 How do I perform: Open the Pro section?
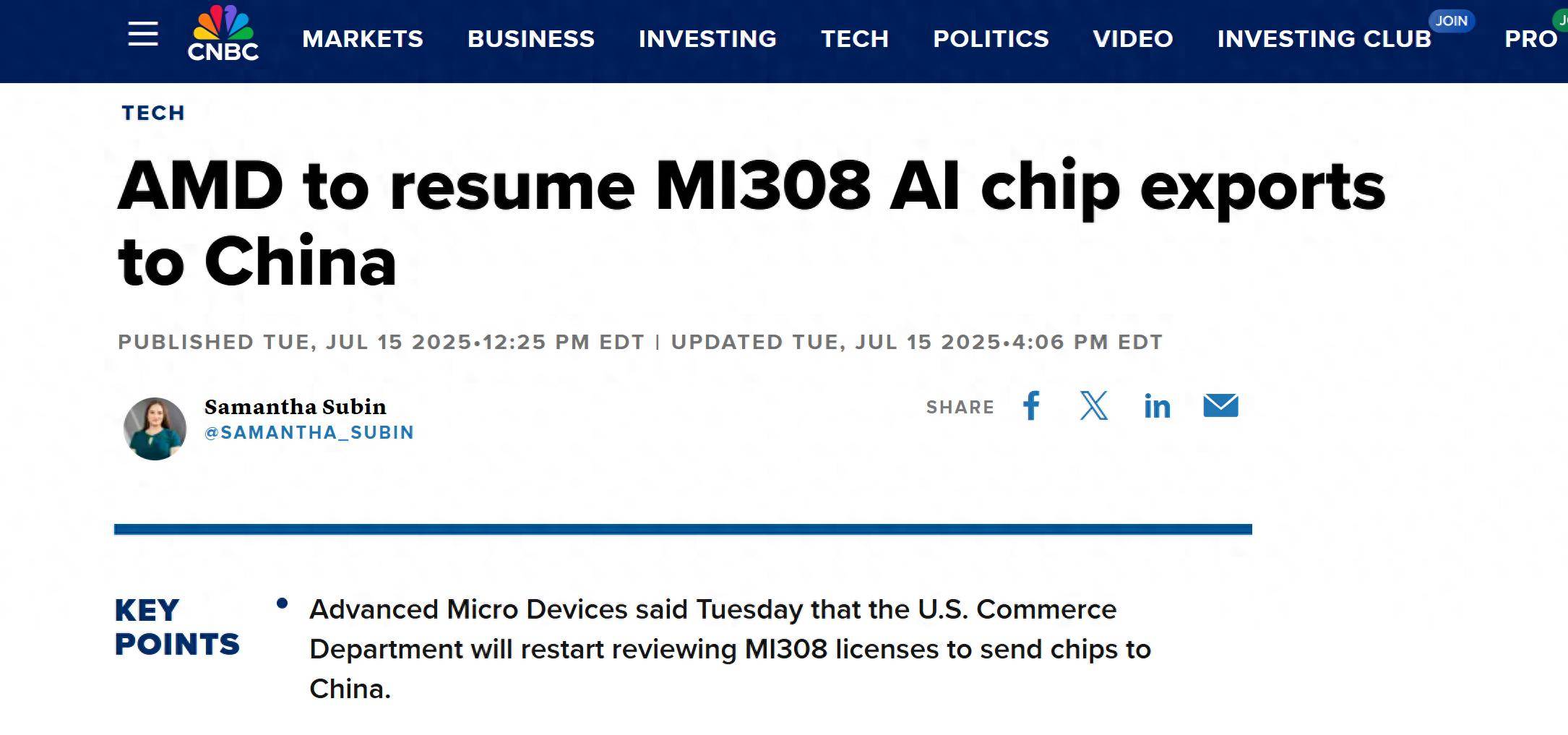1530,39
